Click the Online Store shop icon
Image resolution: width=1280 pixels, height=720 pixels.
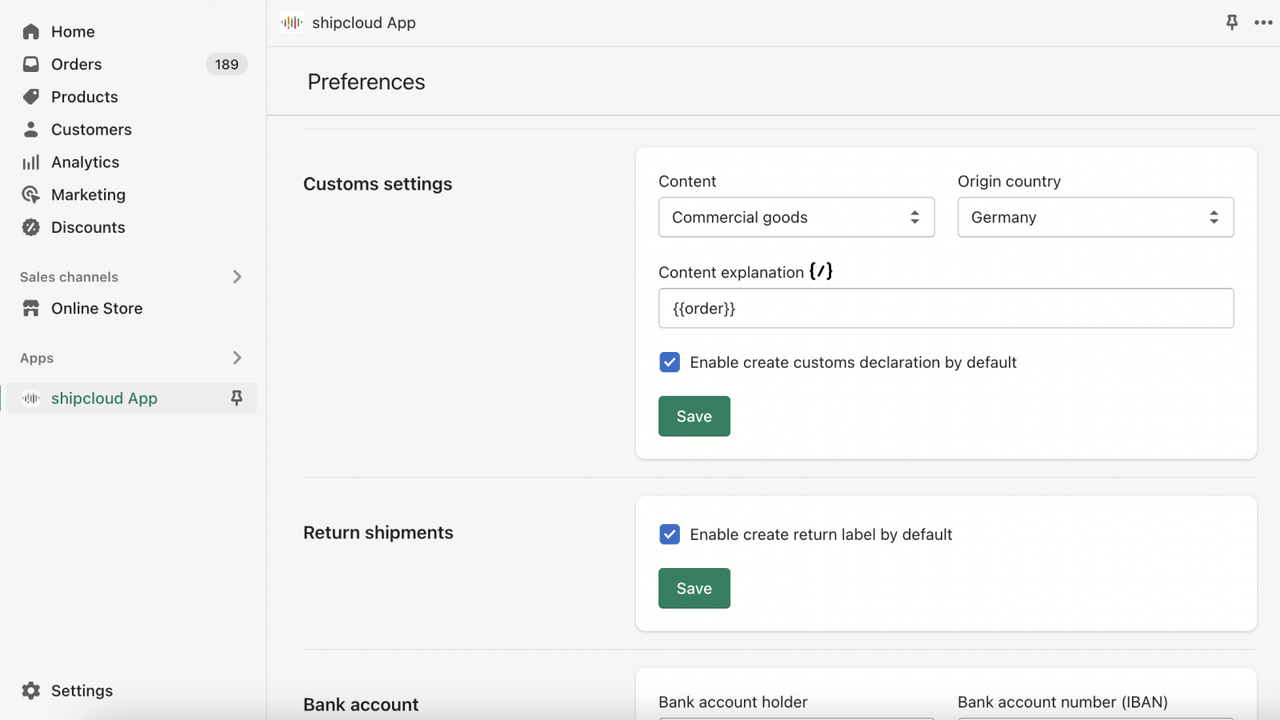point(31,308)
